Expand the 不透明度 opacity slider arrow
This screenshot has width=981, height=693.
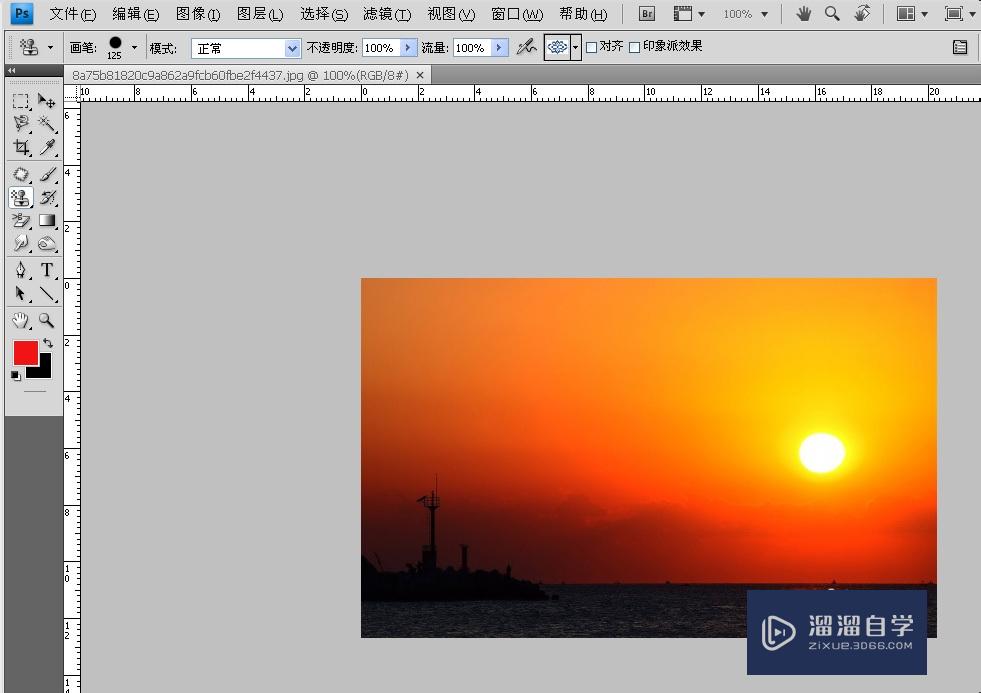(408, 48)
